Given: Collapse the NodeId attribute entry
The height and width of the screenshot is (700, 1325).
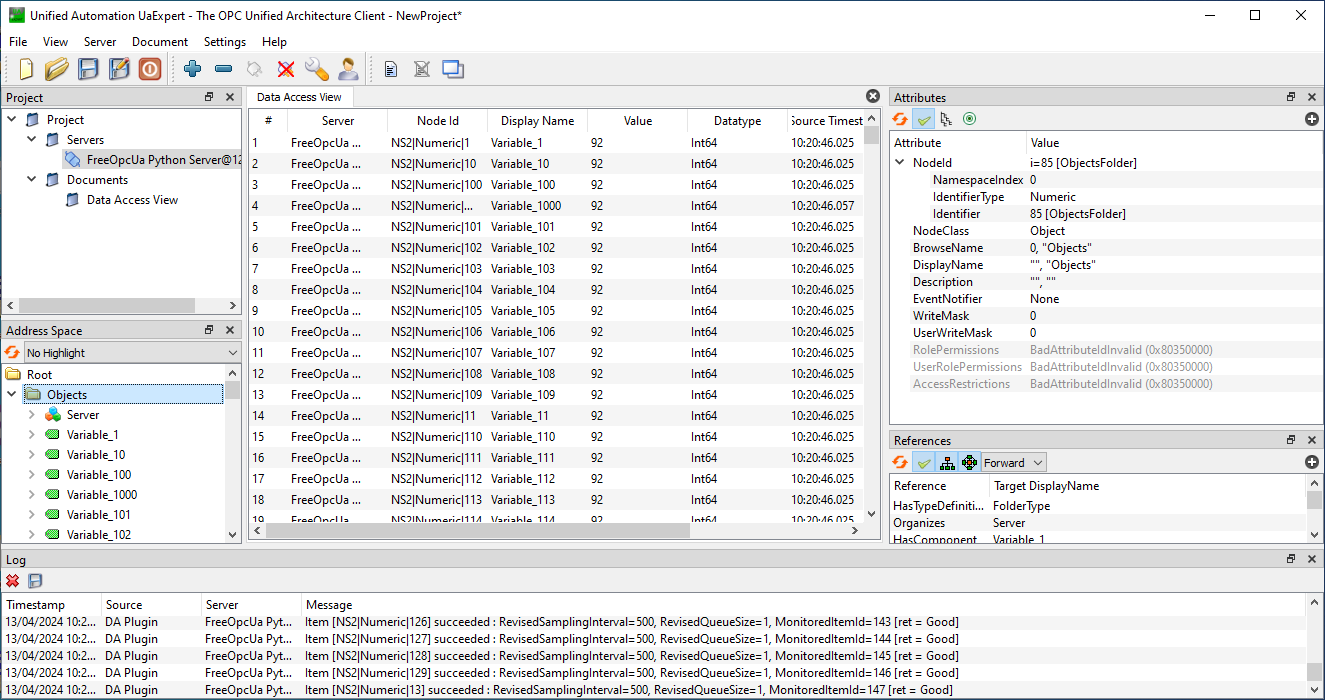Looking at the screenshot, I should (x=900, y=161).
